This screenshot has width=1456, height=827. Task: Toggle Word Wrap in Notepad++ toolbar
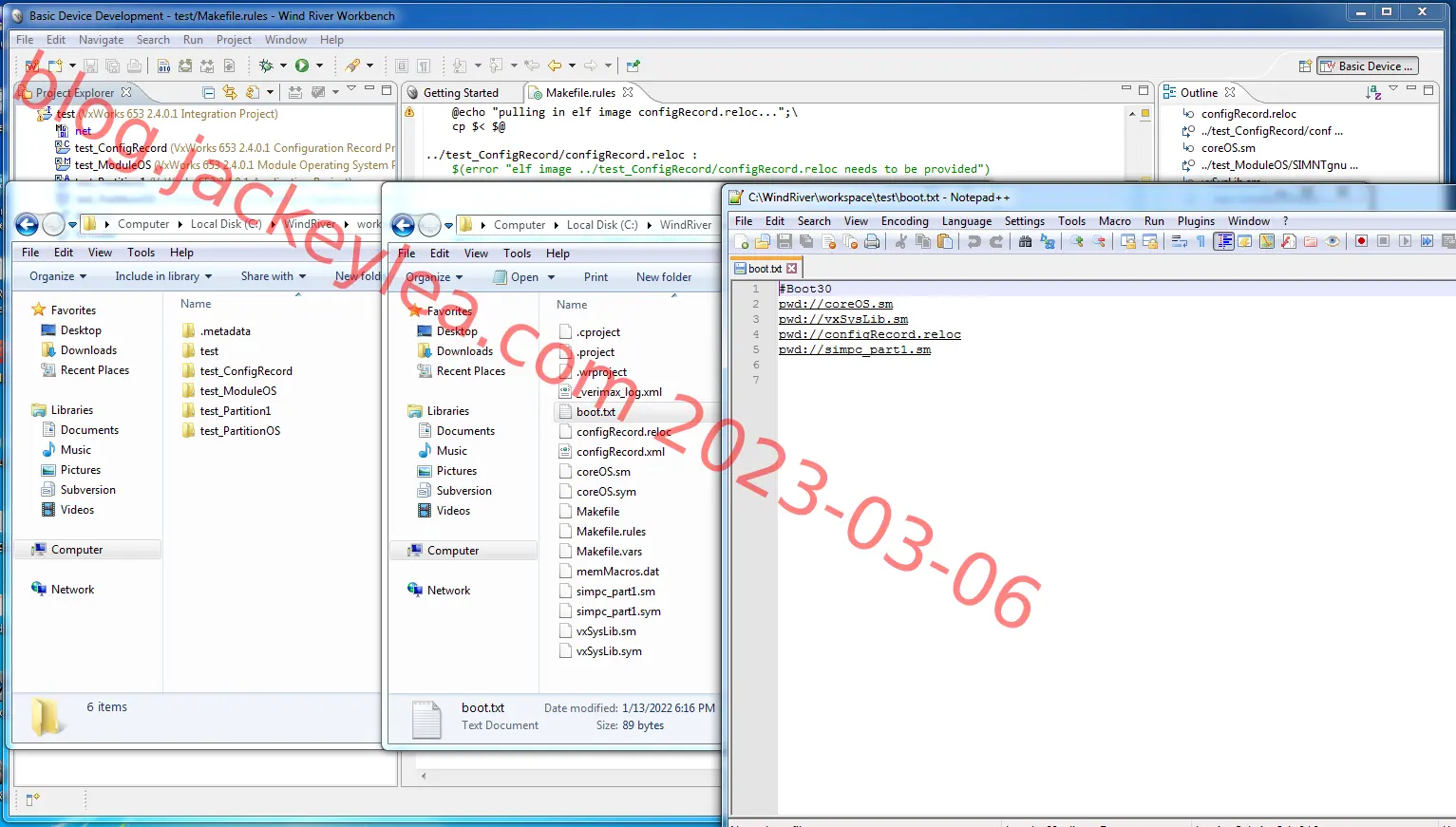click(x=1179, y=241)
